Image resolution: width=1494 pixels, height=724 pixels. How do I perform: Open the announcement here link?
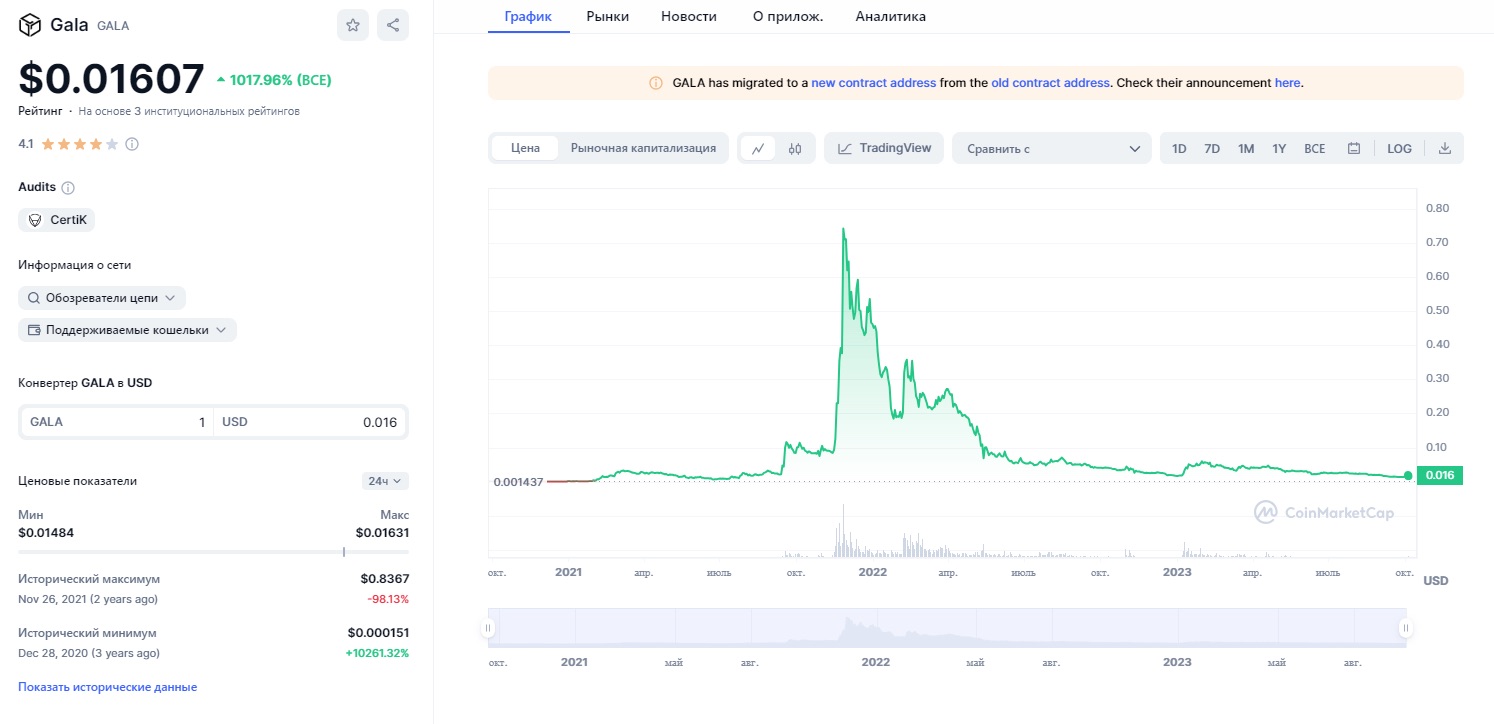point(1288,83)
